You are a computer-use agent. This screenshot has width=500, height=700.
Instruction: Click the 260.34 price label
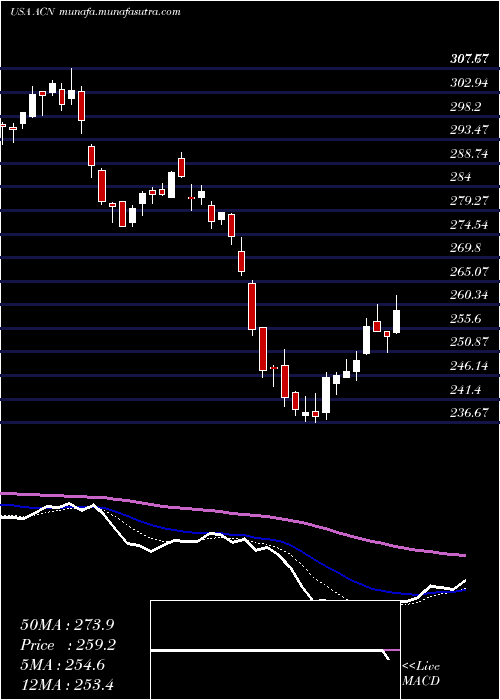click(x=469, y=295)
